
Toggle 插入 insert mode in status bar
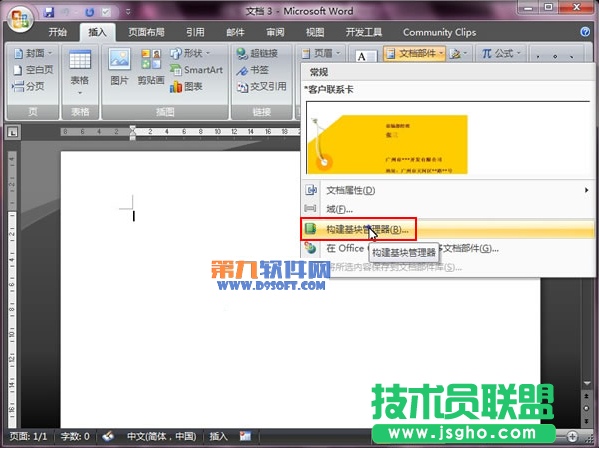(219, 436)
